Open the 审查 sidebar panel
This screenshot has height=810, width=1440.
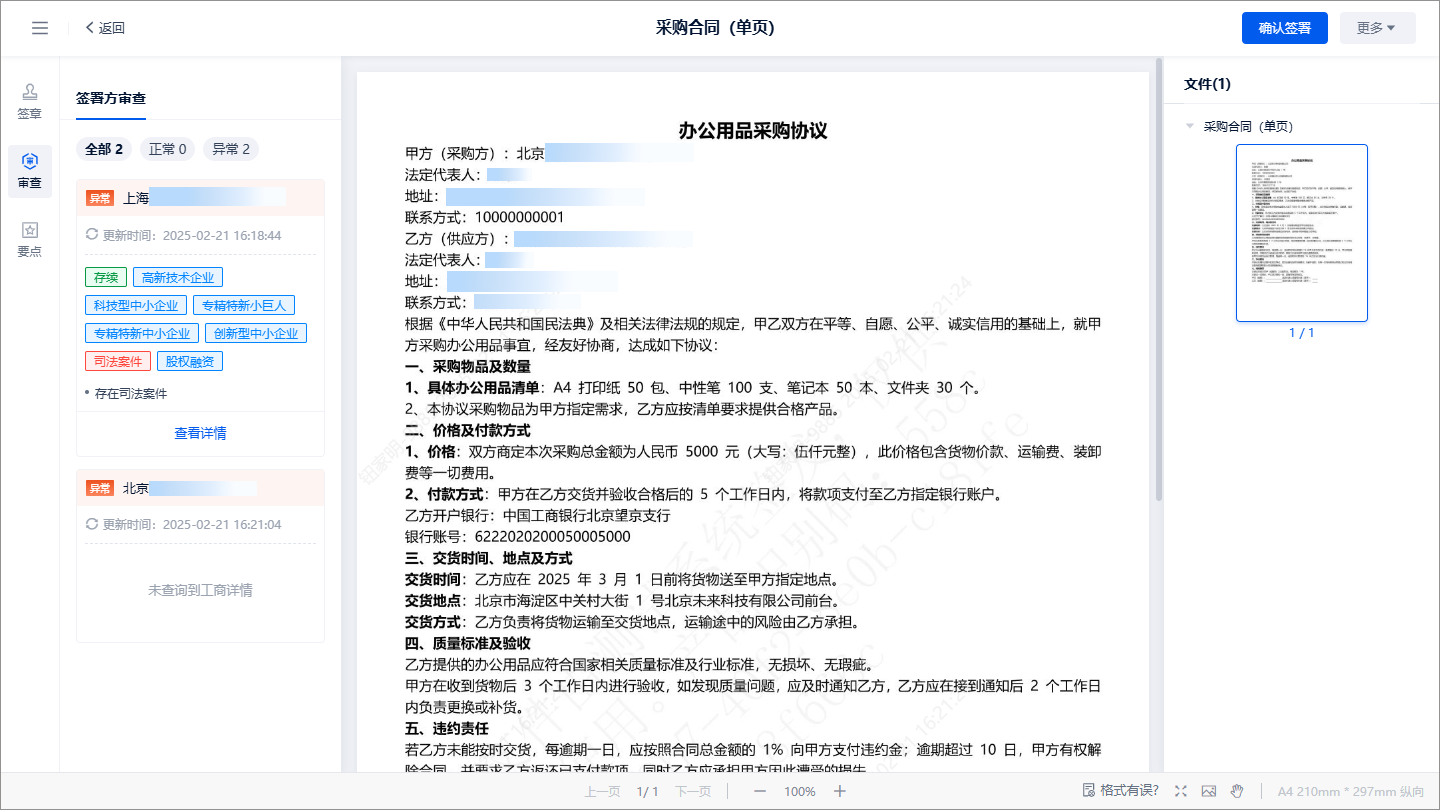pyautogui.click(x=30, y=171)
